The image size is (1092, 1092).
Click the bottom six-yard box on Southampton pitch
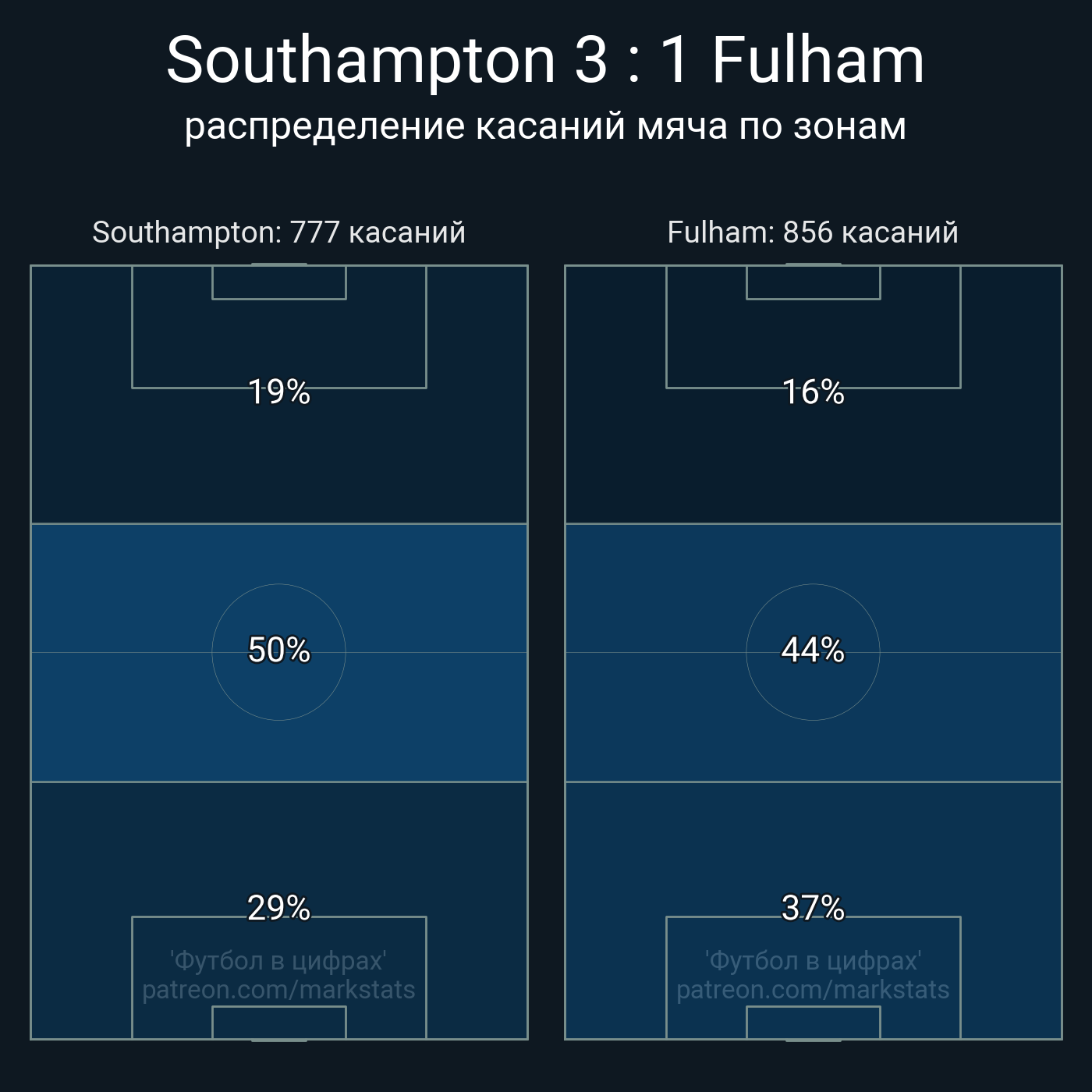click(278, 1023)
